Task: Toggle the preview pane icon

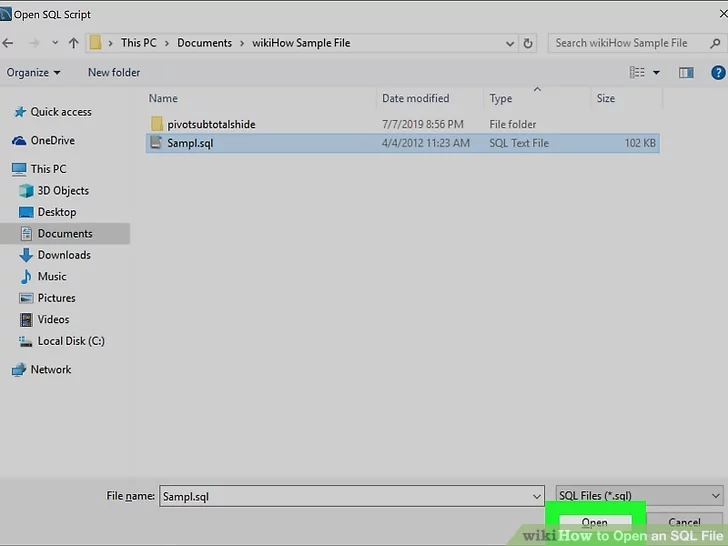Action: point(686,72)
